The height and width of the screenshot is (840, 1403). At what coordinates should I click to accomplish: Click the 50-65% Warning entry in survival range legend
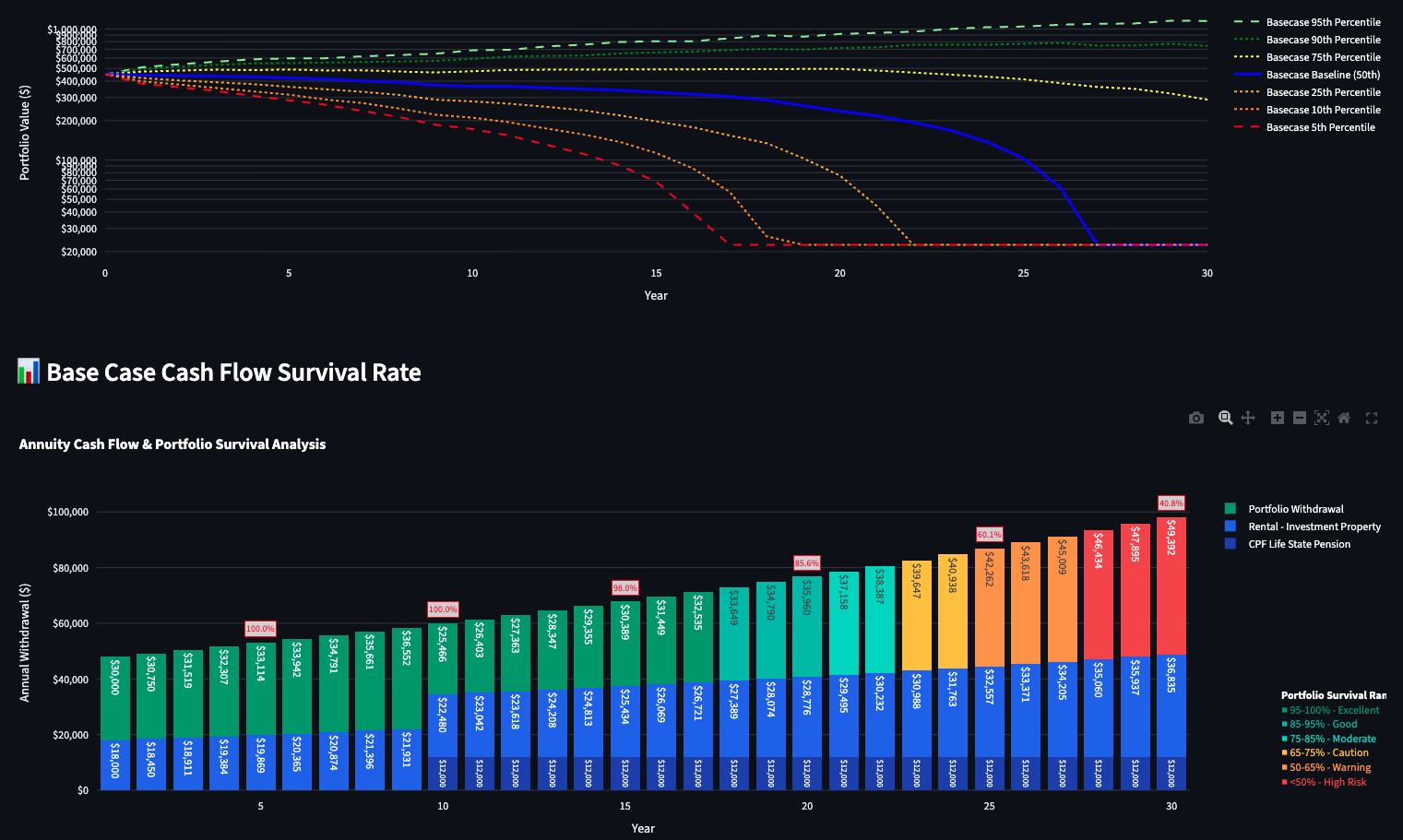(x=1327, y=767)
